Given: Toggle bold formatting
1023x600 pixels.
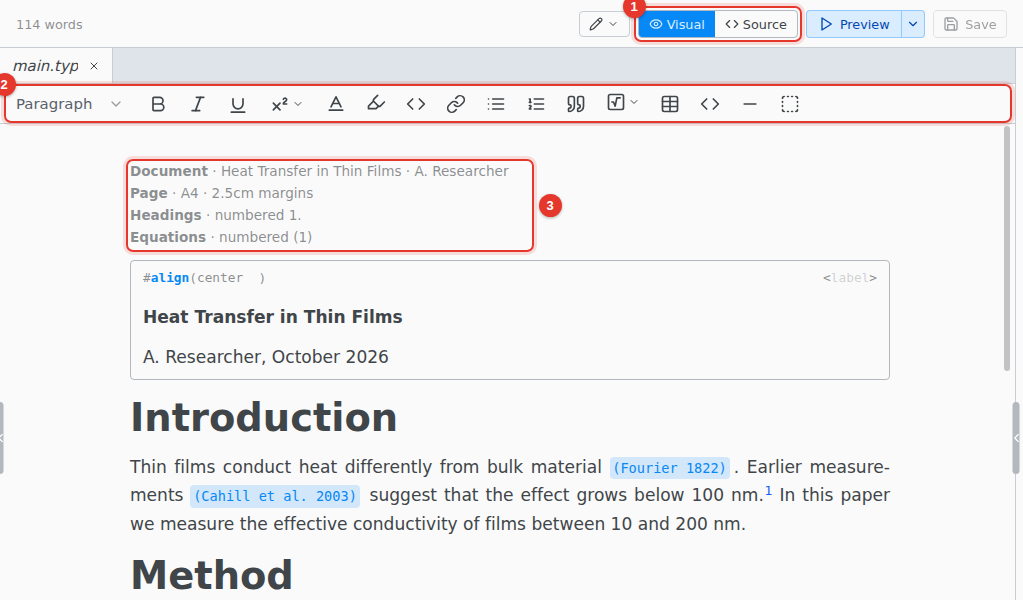Looking at the screenshot, I should [x=158, y=104].
